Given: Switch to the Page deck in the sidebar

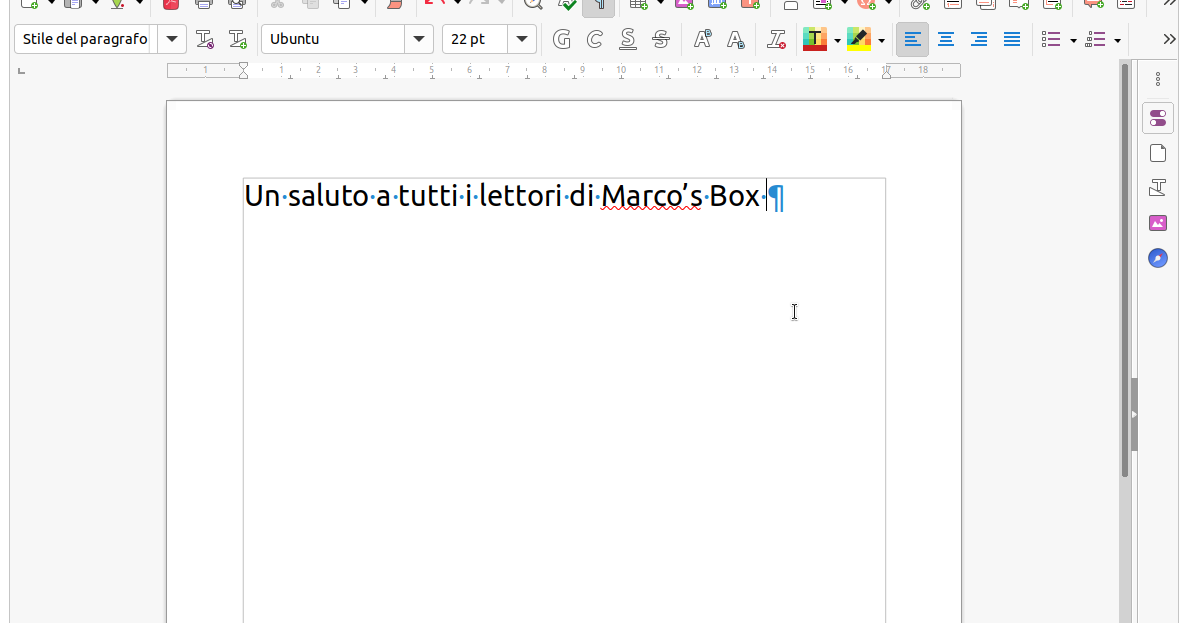Looking at the screenshot, I should [x=1157, y=152].
